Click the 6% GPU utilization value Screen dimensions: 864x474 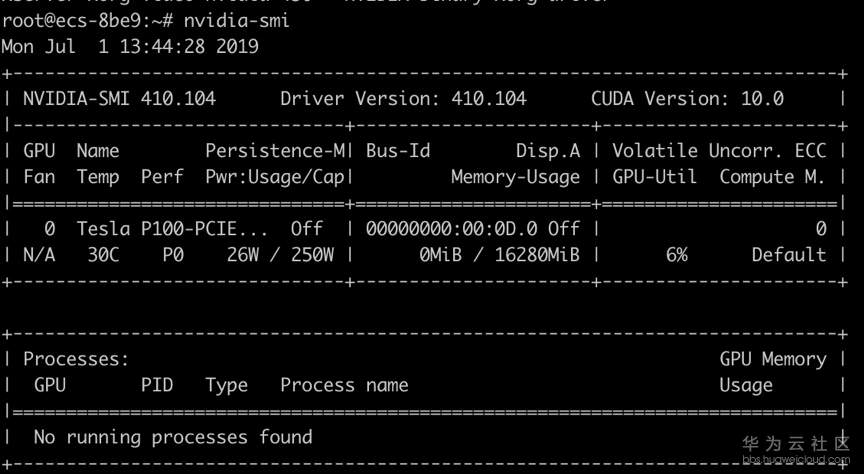pyautogui.click(x=676, y=255)
